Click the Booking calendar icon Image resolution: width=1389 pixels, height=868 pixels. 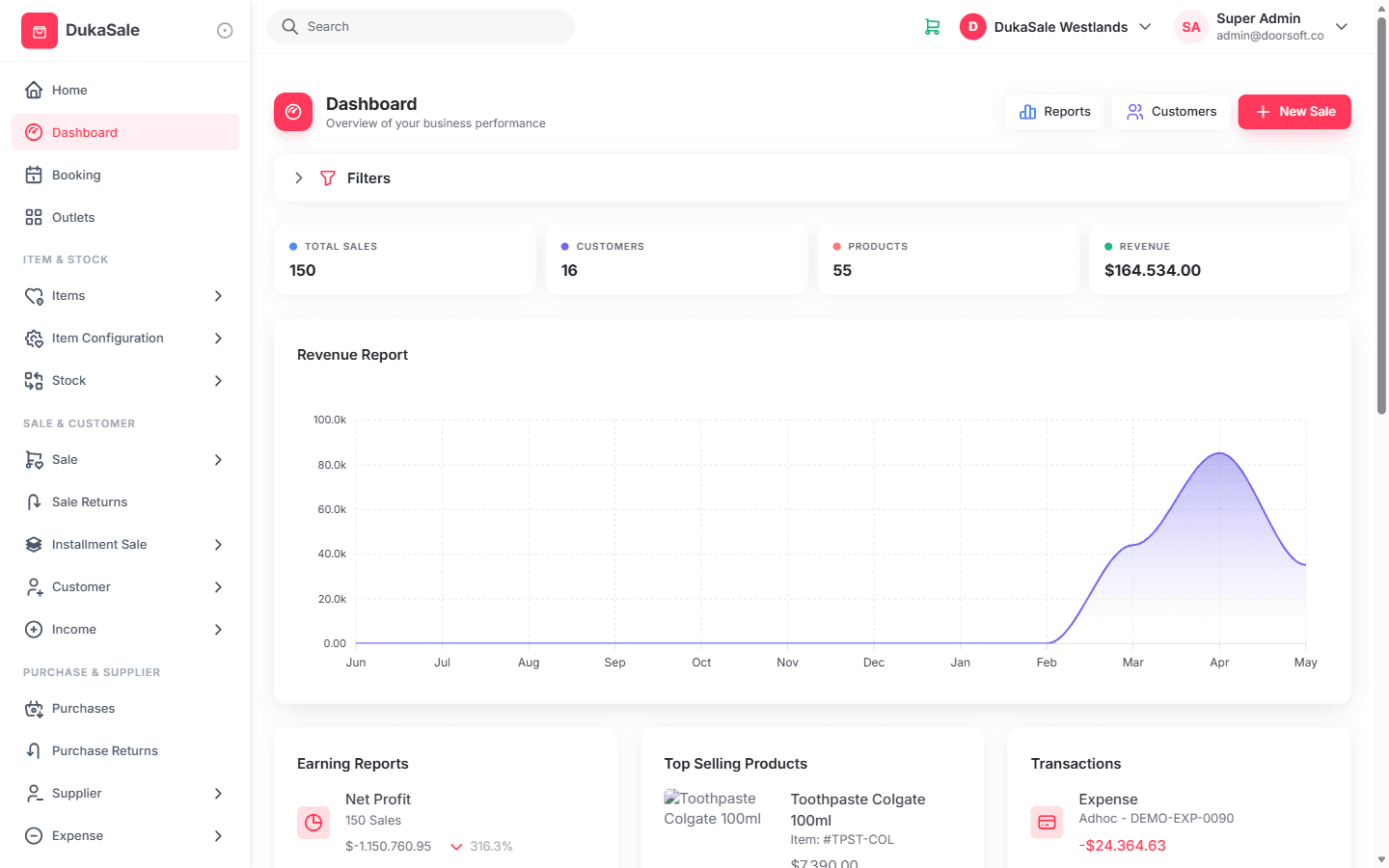[34, 175]
